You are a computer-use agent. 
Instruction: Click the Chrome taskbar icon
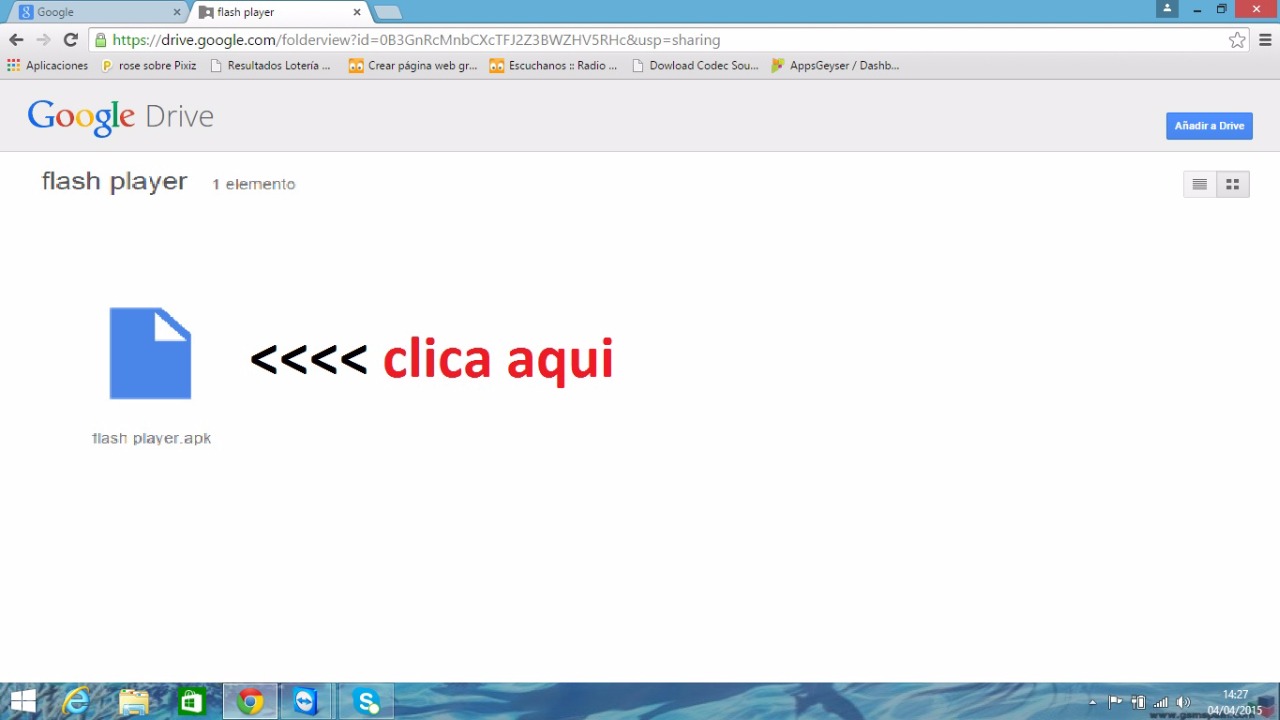point(250,701)
